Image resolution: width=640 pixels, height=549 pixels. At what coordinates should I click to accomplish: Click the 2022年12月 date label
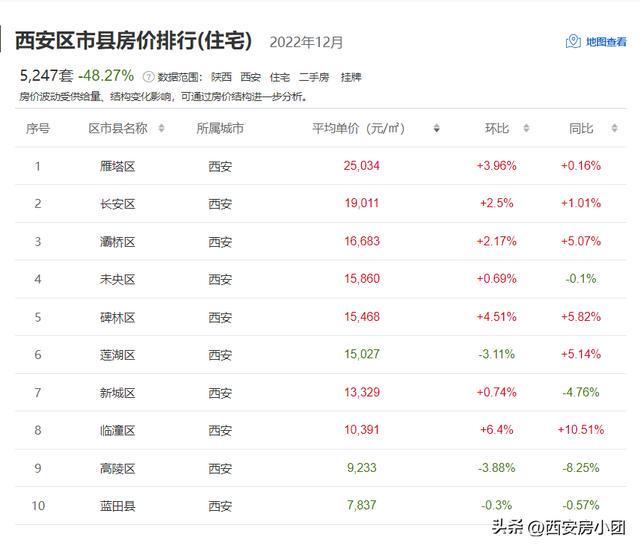[x=306, y=42]
